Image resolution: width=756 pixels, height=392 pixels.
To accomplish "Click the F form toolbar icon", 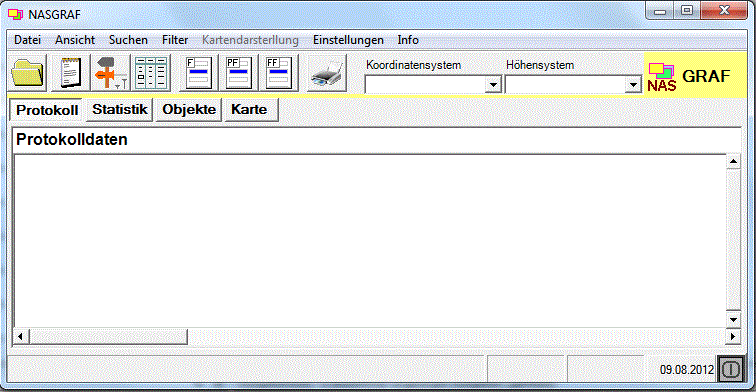I will tap(199, 73).
